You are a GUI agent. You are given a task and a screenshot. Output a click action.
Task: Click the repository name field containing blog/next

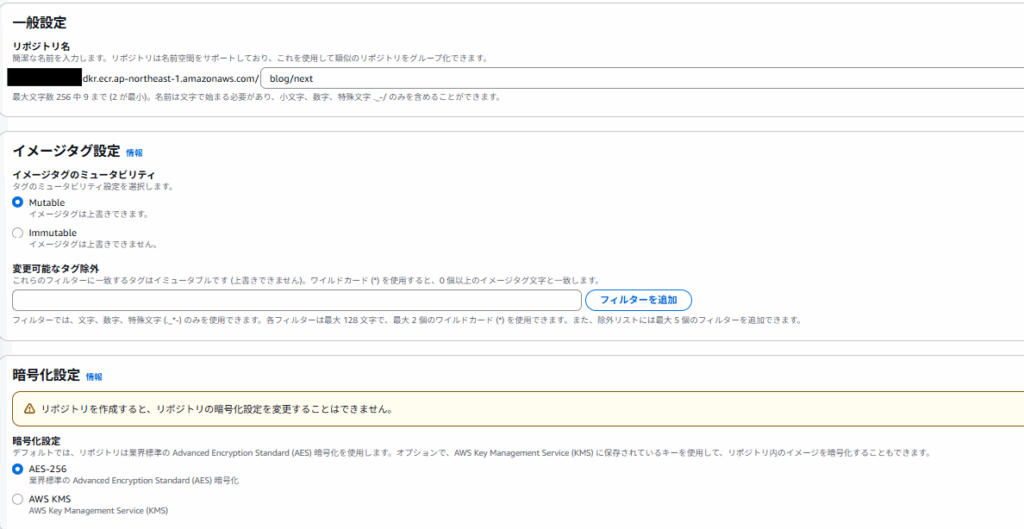pos(640,77)
